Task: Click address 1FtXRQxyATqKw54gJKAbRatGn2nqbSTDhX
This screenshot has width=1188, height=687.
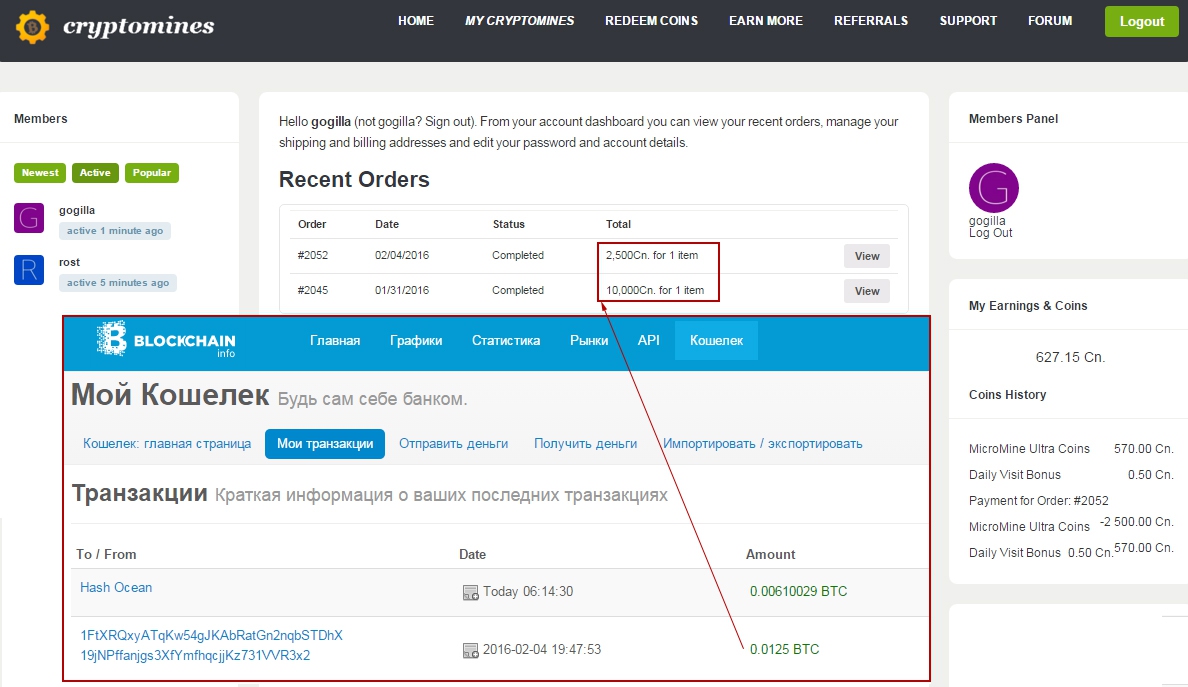Action: (x=211, y=635)
